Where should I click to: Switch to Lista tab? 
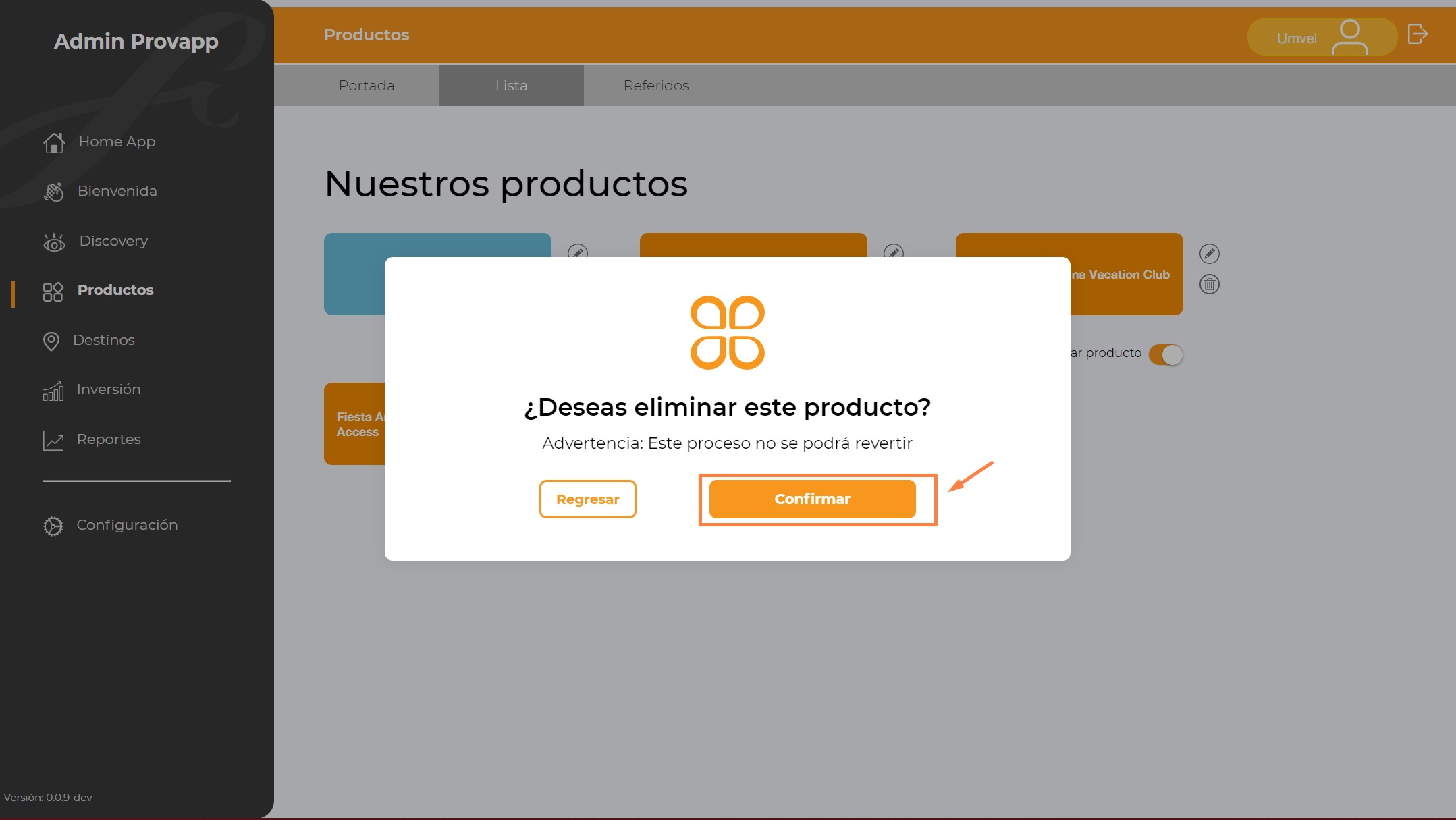point(511,86)
